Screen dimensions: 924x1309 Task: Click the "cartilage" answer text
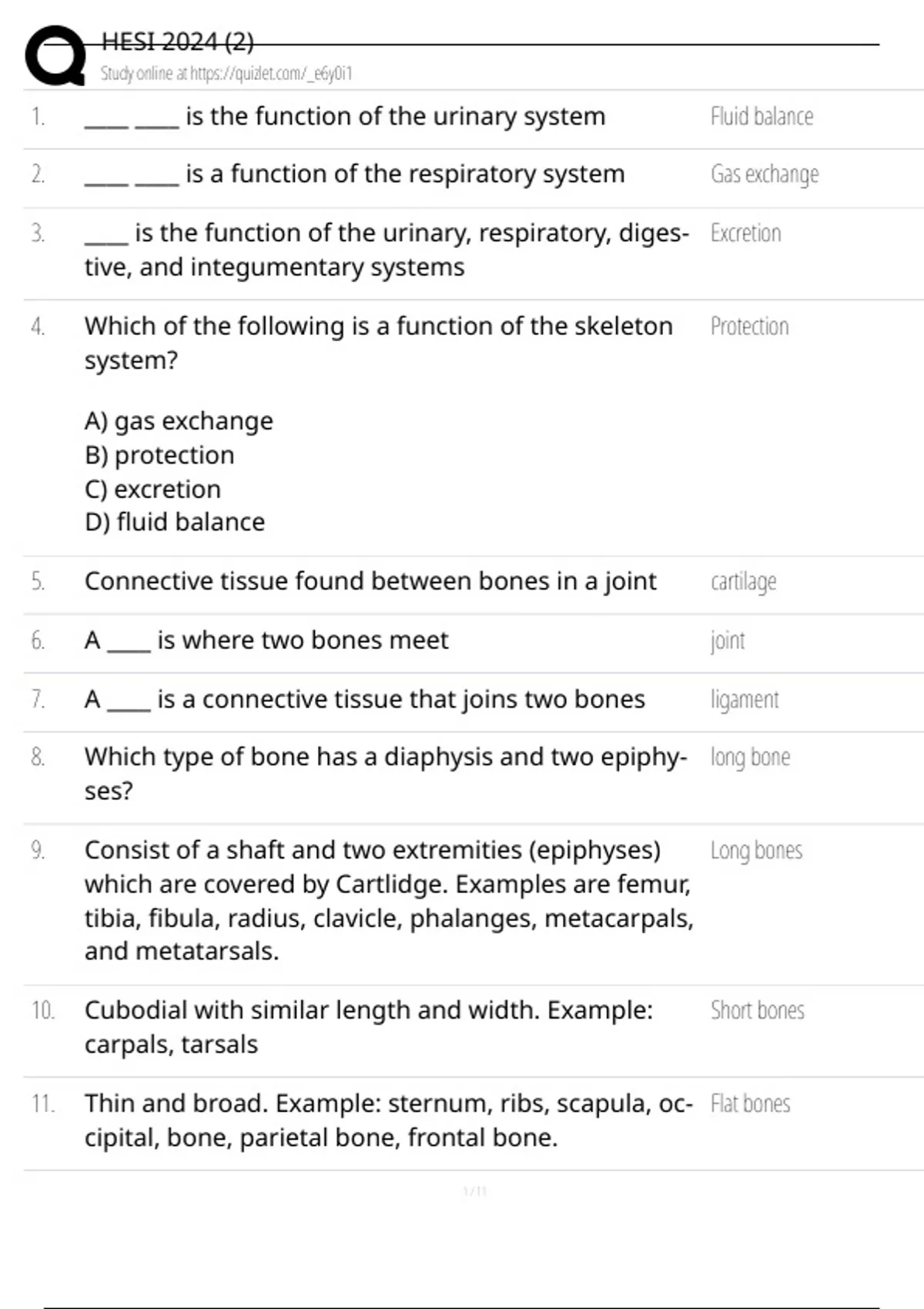click(743, 581)
